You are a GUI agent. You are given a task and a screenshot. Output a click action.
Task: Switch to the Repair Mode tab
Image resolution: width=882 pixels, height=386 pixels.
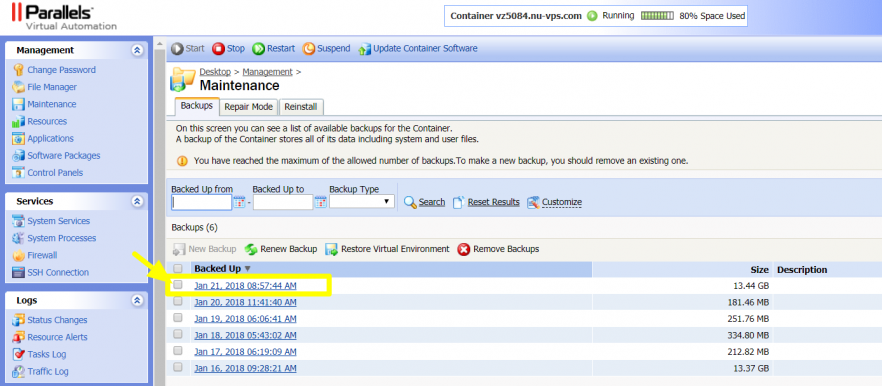pyautogui.click(x=249, y=107)
